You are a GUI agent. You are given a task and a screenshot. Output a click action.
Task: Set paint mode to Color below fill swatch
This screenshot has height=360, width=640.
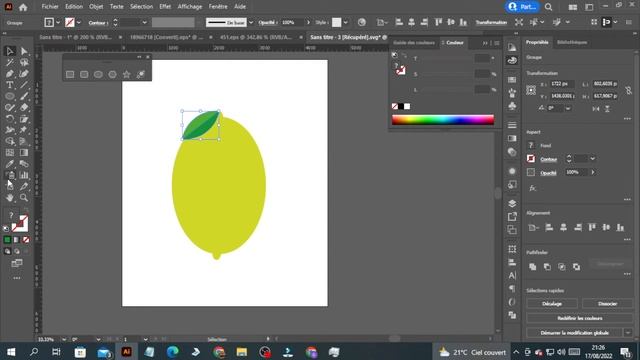pyautogui.click(x=7, y=240)
